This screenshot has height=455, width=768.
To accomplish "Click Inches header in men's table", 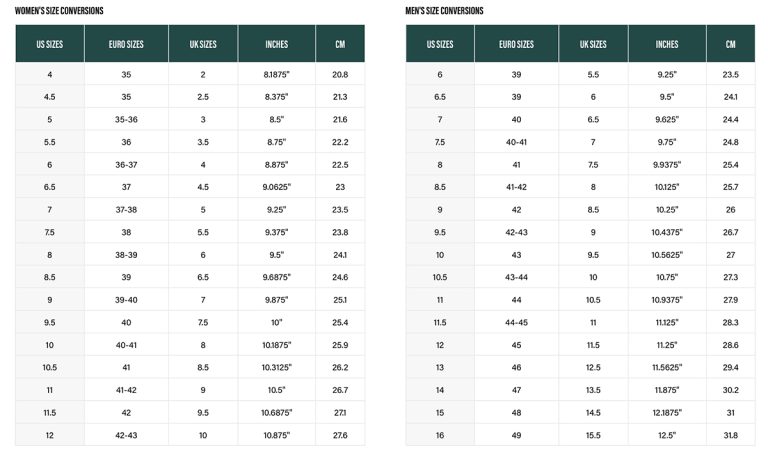I will pyautogui.click(x=667, y=44).
